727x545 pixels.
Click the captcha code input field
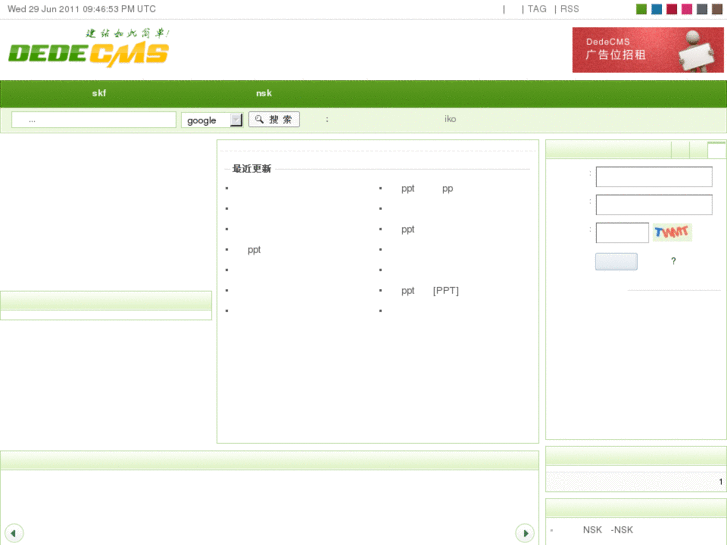tap(622, 232)
